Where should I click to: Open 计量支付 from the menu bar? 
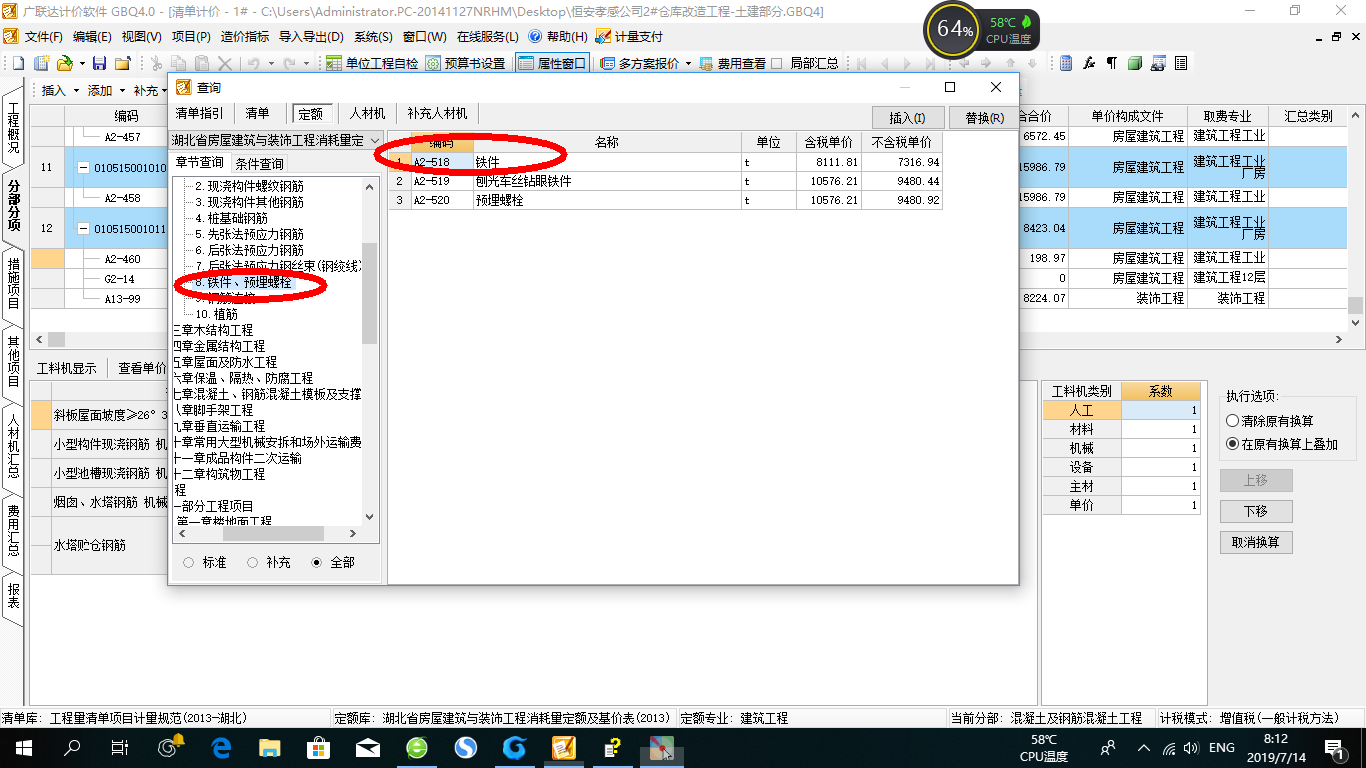629,36
